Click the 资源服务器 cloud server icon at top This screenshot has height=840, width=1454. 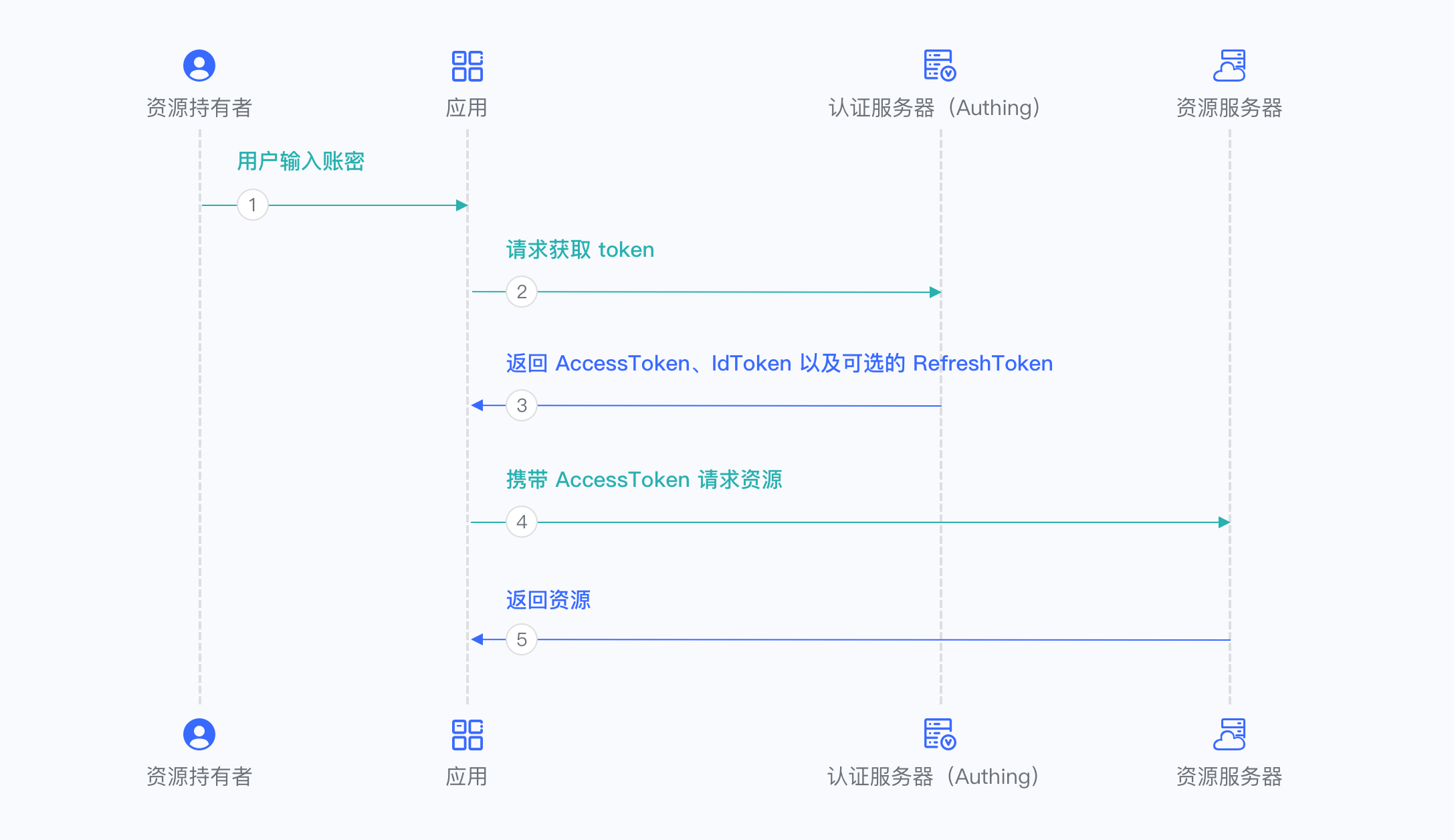tap(1229, 64)
